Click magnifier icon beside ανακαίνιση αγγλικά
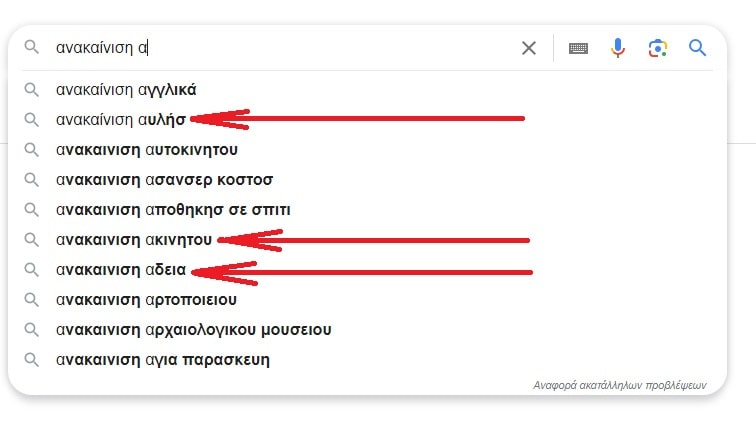This screenshot has width=756, height=426. [x=32, y=90]
